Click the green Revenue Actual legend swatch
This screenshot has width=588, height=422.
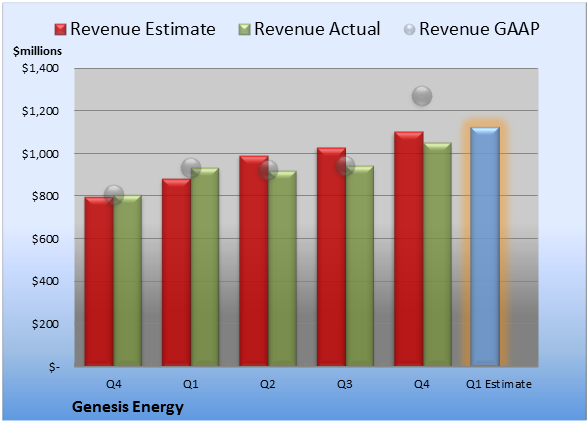(244, 30)
